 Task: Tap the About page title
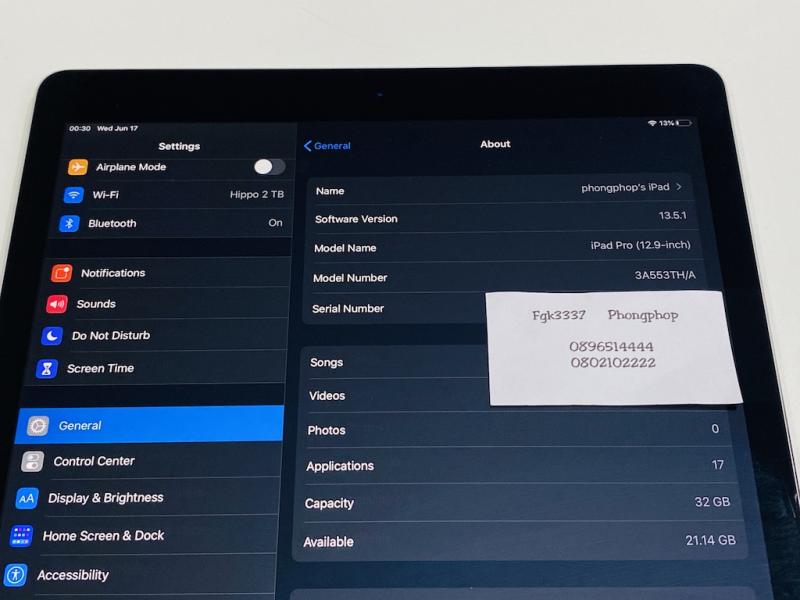(x=495, y=144)
